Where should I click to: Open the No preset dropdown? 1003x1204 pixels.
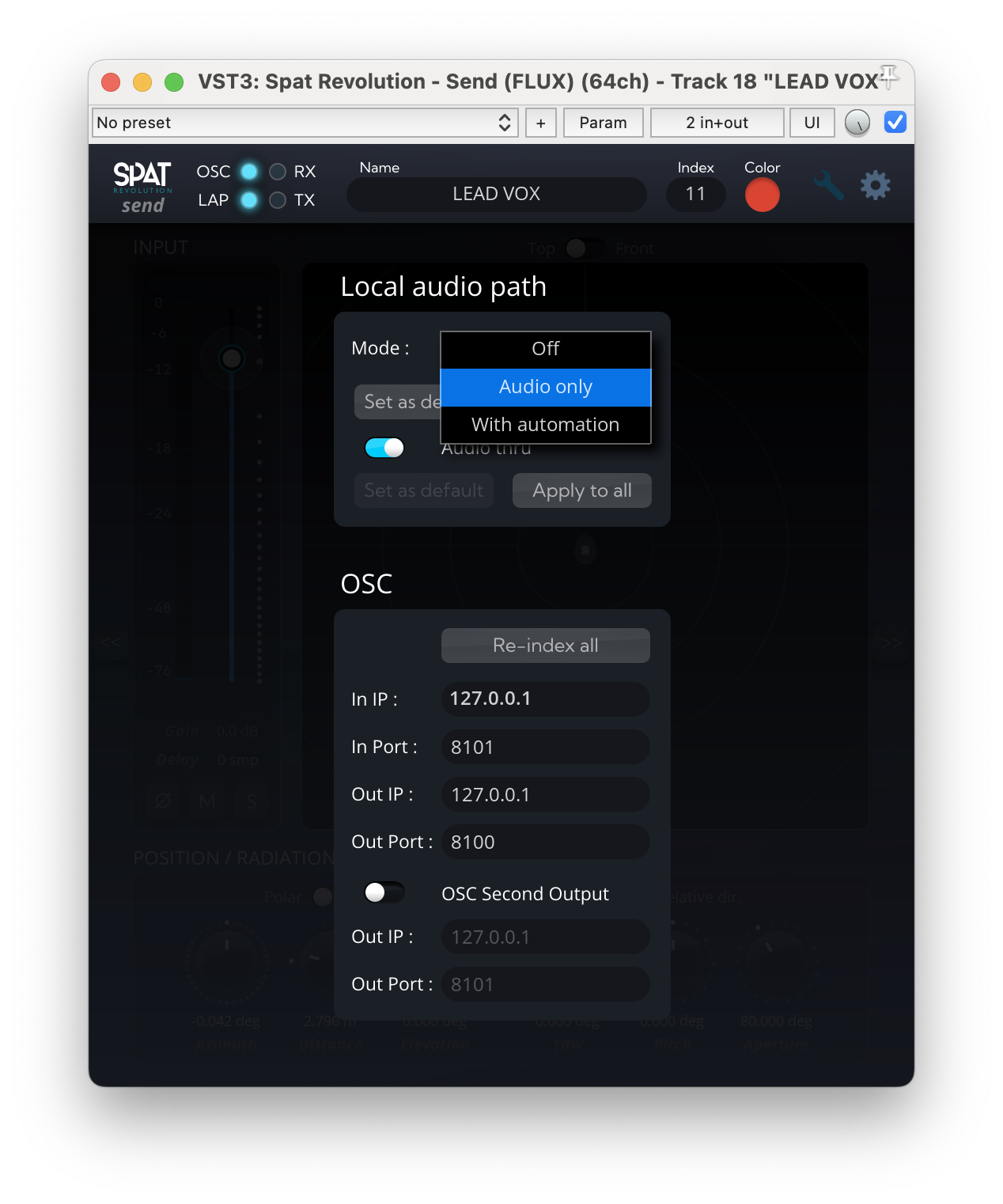click(305, 123)
